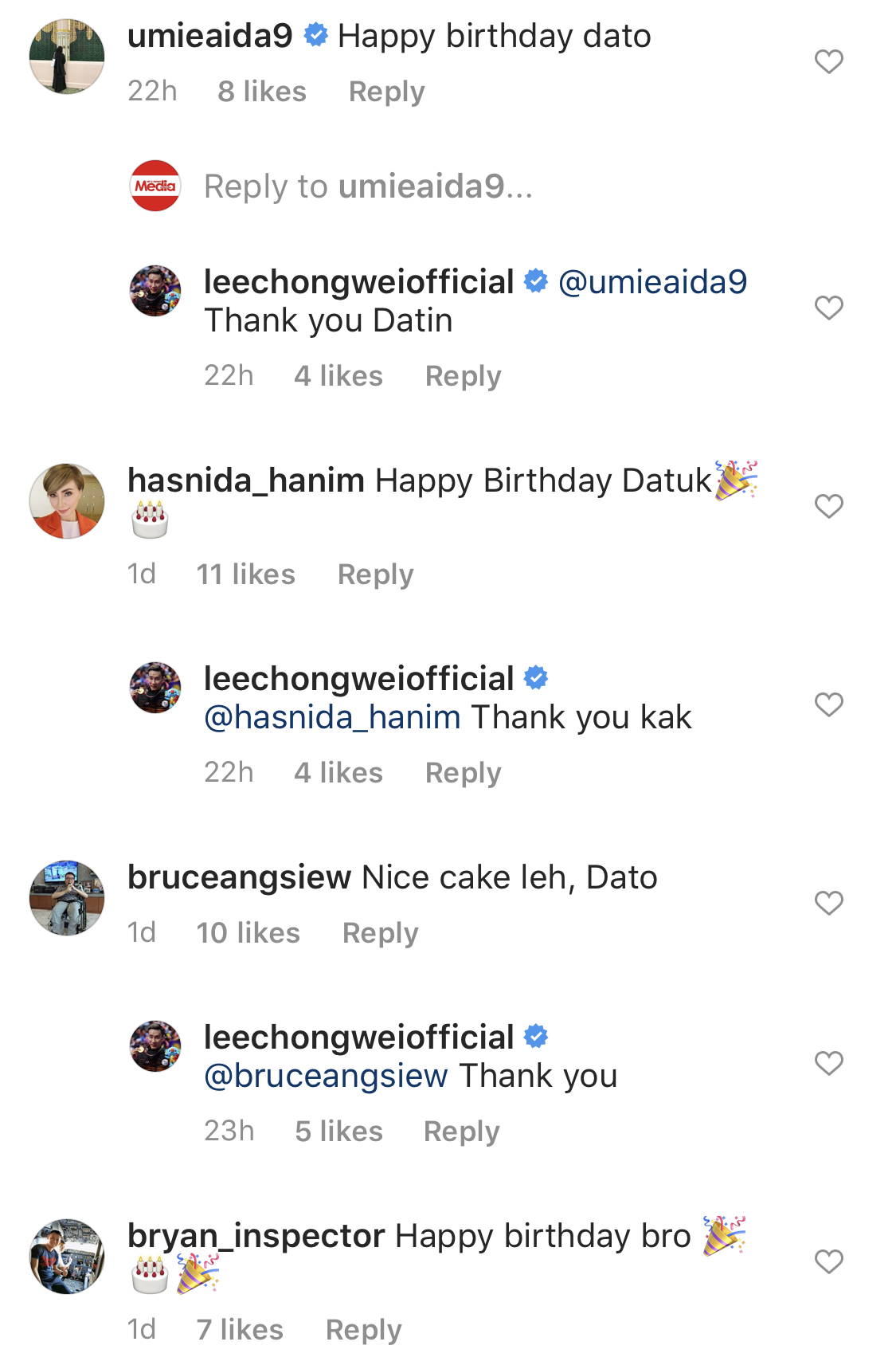
Task: Follow the @bruceangsiew mention
Action: tap(326, 1076)
